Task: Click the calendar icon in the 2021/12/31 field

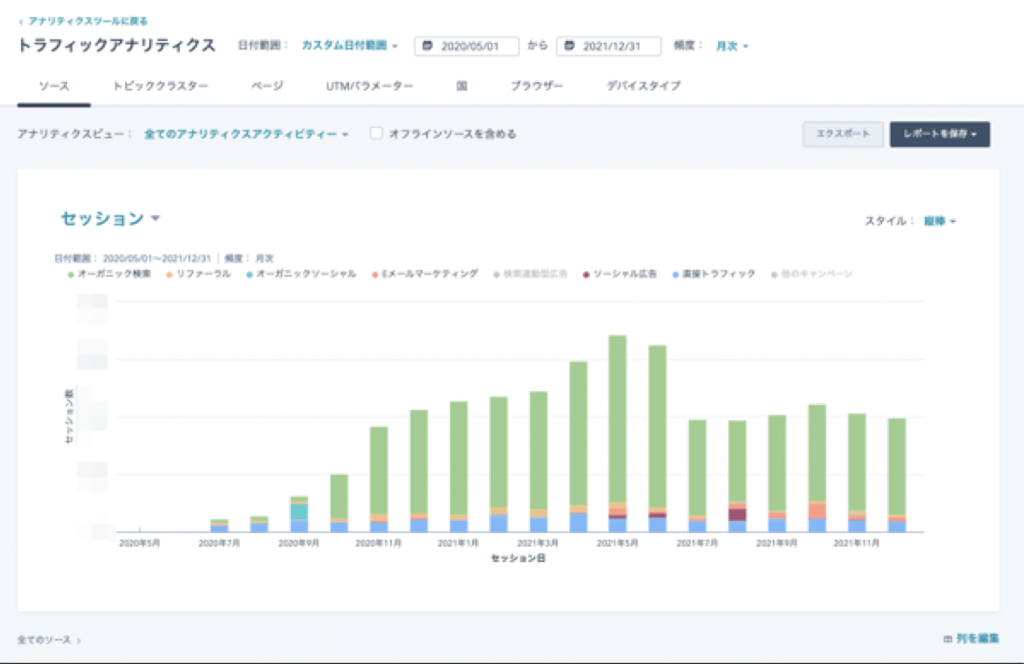Action: 569,46
